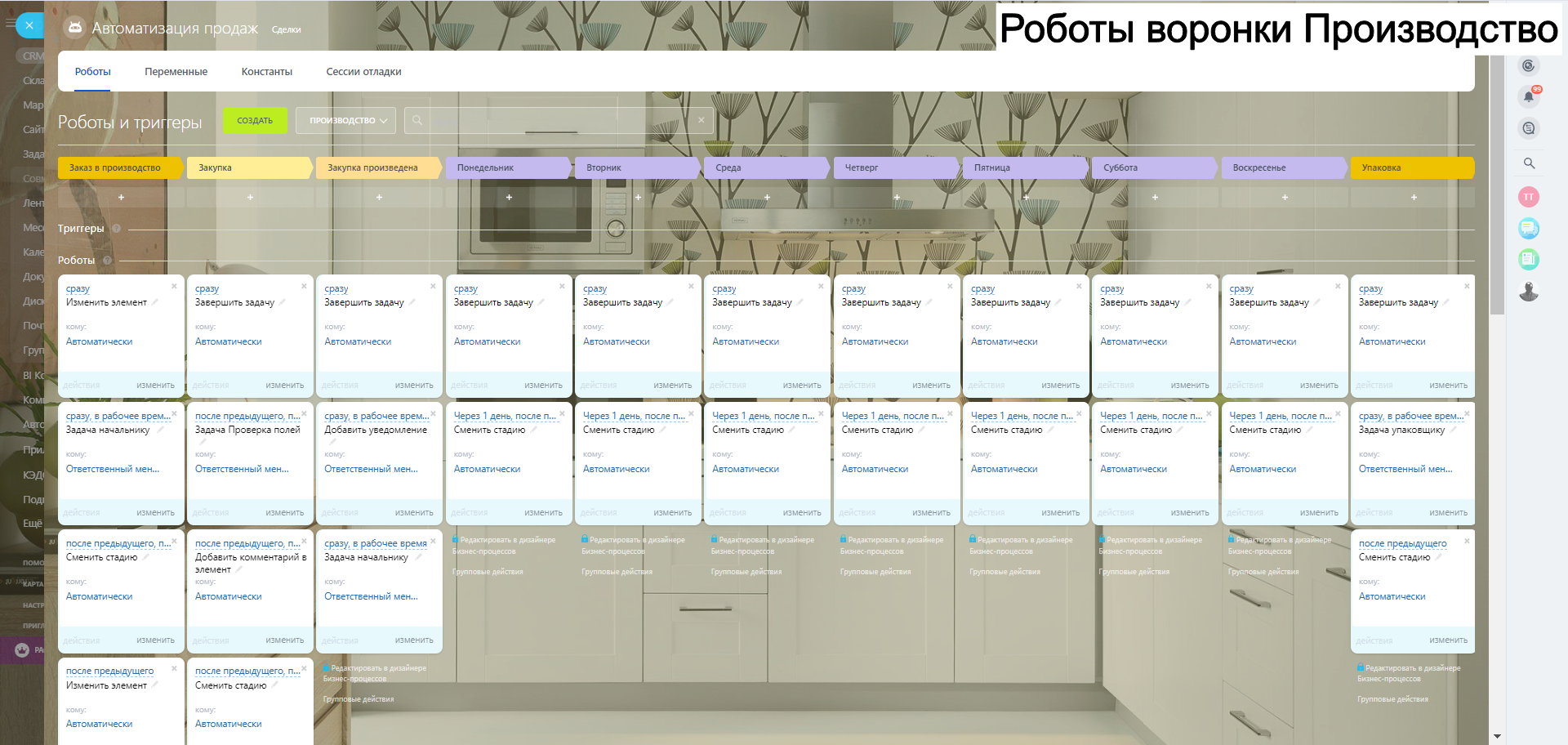Screen dimensions: 1568x745
Task: Click изменить on Добавить комментарий в элемент card
Action: pyautogui.click(x=285, y=640)
